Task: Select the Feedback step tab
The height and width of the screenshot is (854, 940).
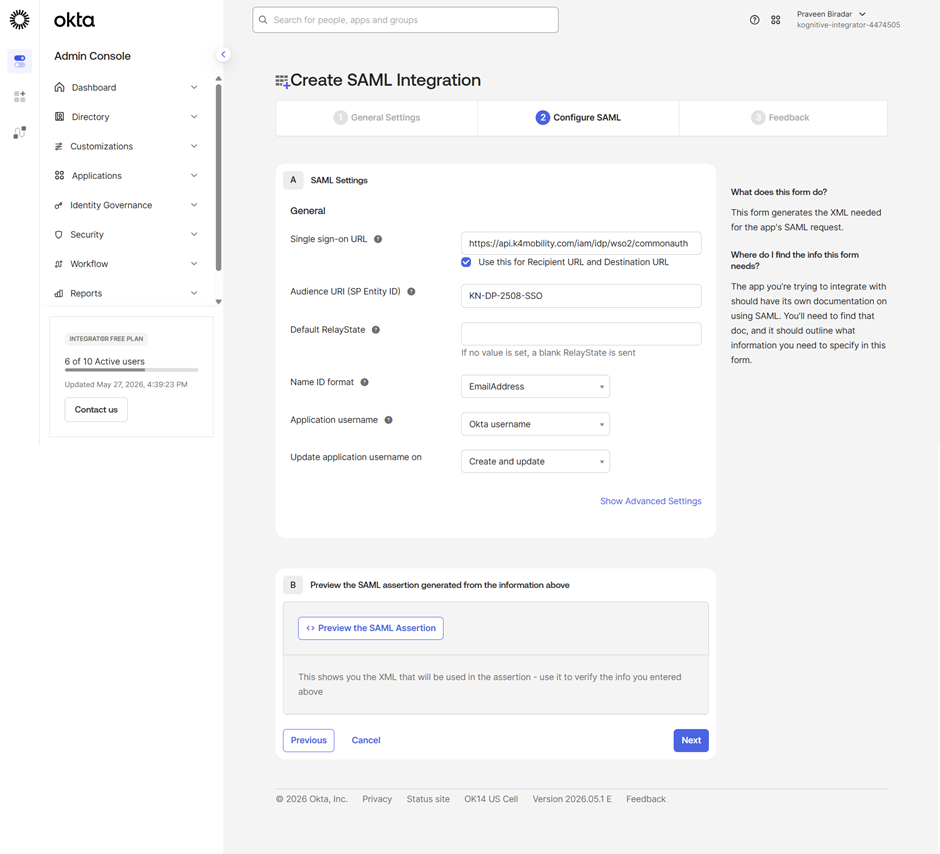Action: click(x=783, y=118)
